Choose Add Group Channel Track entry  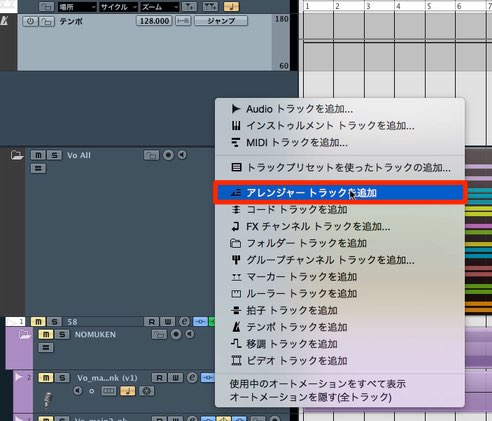coord(340,260)
